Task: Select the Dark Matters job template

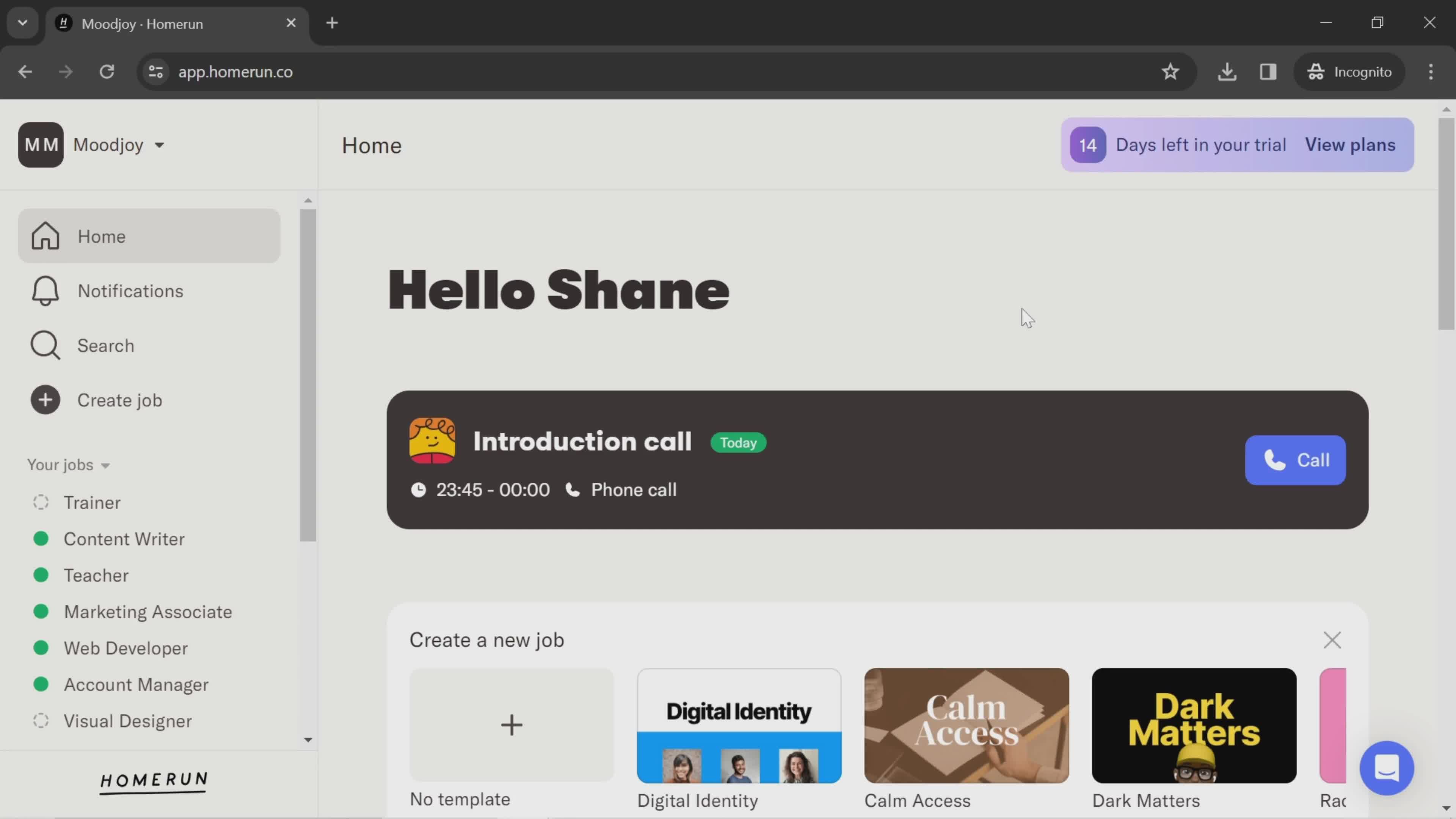Action: pyautogui.click(x=1194, y=725)
